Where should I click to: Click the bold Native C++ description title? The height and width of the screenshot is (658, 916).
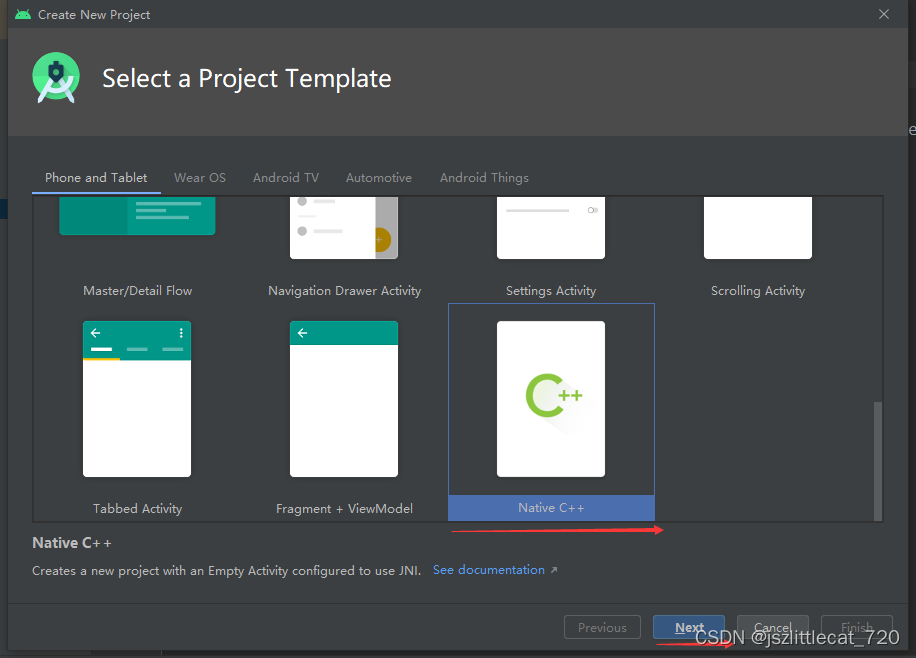point(72,543)
